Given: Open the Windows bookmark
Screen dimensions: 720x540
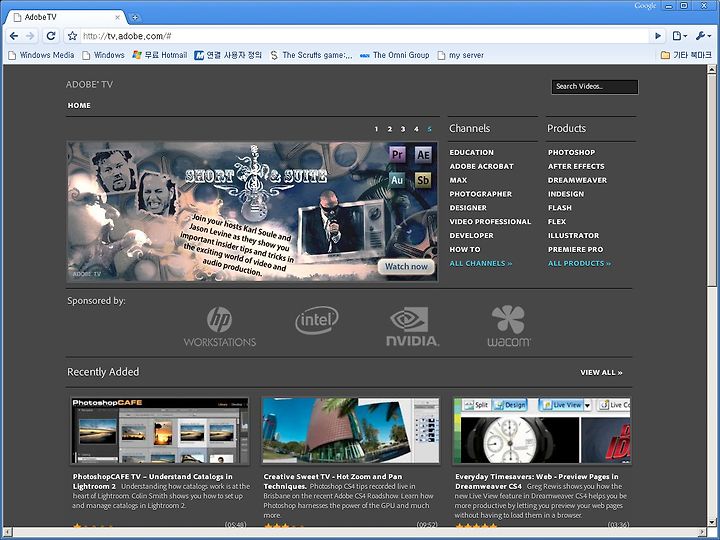Looking at the screenshot, I should (103, 55).
